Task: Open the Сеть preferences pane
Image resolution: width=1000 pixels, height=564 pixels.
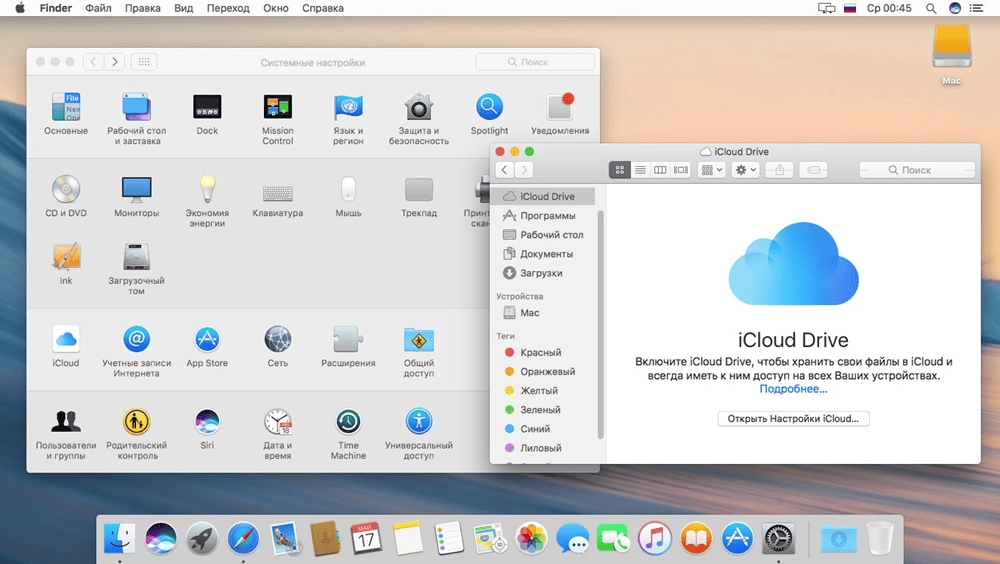Action: (277, 346)
